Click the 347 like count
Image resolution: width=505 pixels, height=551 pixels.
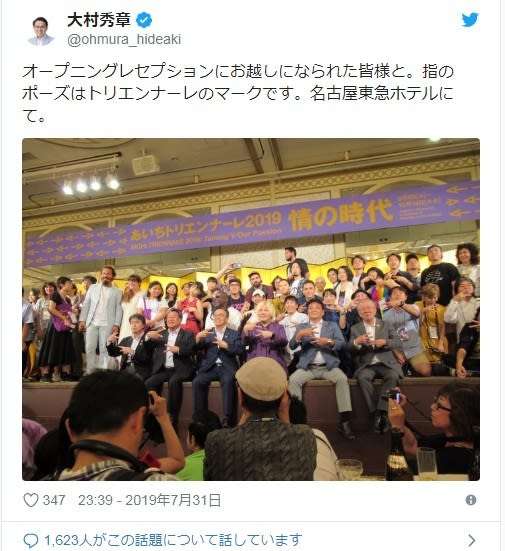[54, 500]
